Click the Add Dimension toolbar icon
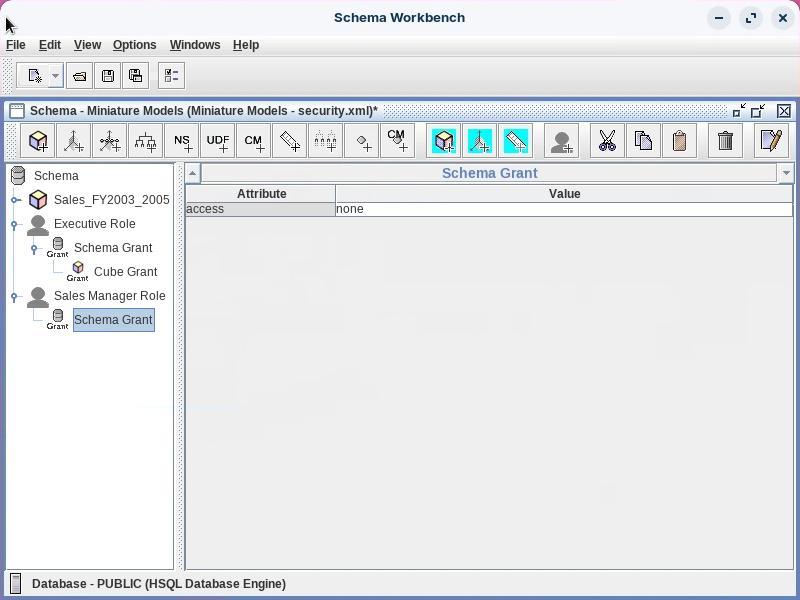The image size is (800, 600). 74,141
